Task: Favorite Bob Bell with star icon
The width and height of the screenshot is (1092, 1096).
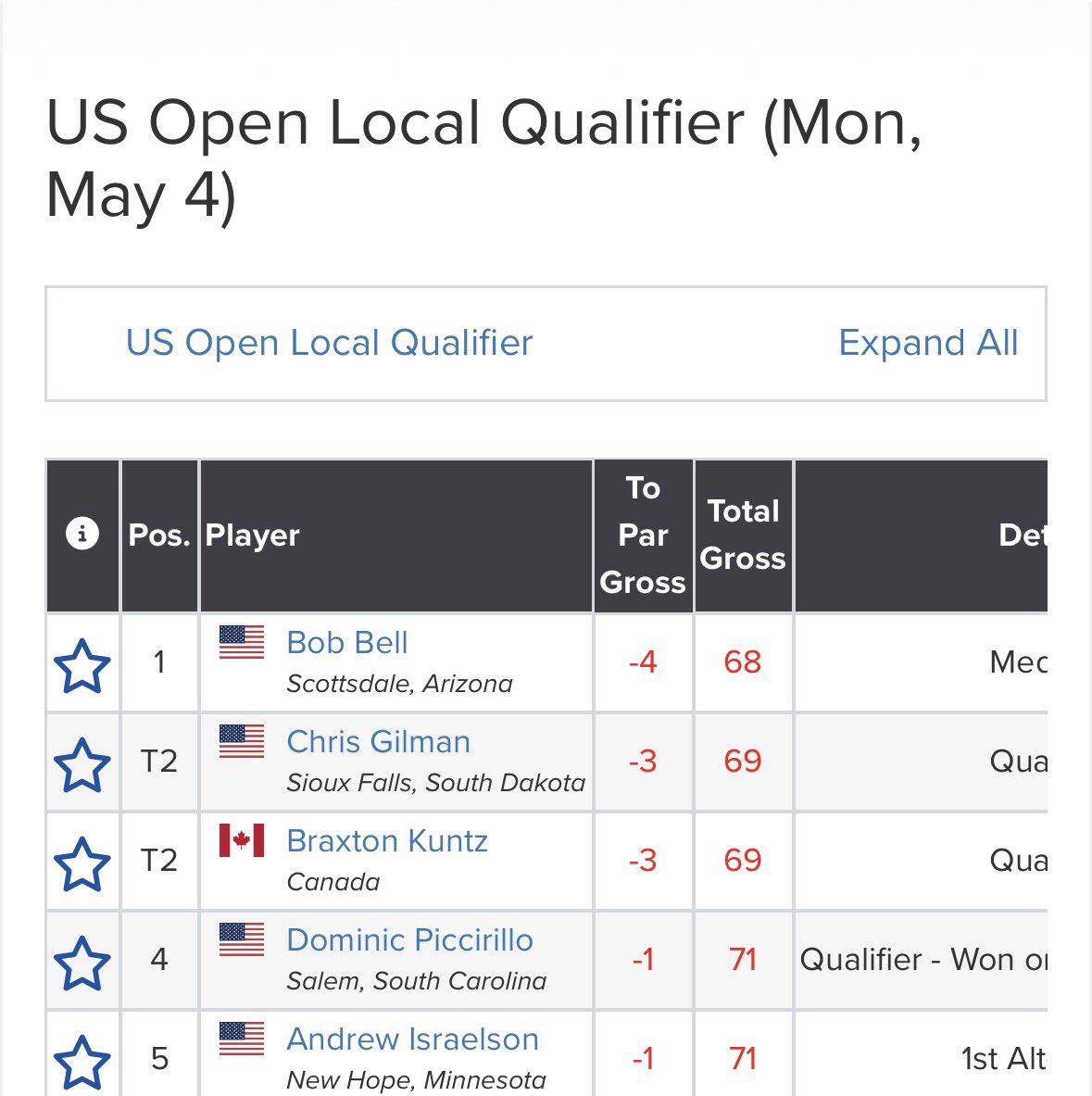Action: [x=82, y=666]
